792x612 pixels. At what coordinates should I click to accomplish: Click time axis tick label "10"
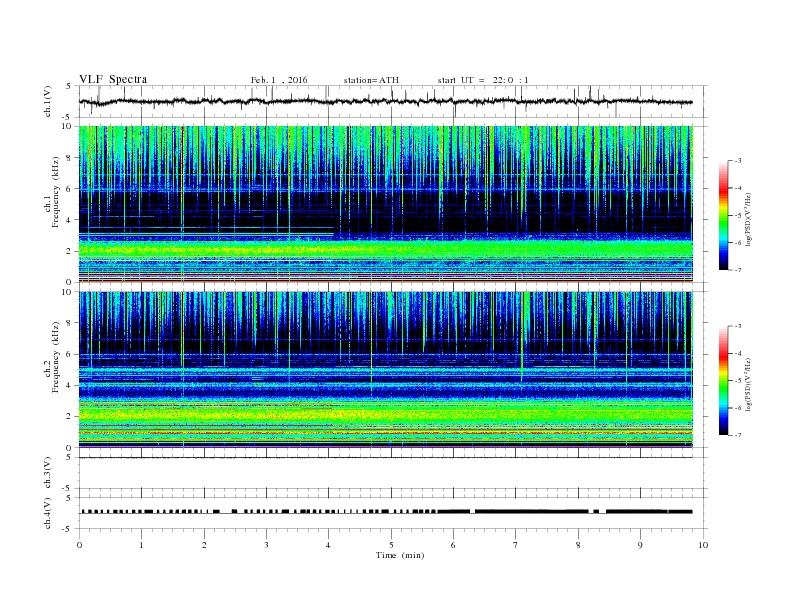[703, 545]
